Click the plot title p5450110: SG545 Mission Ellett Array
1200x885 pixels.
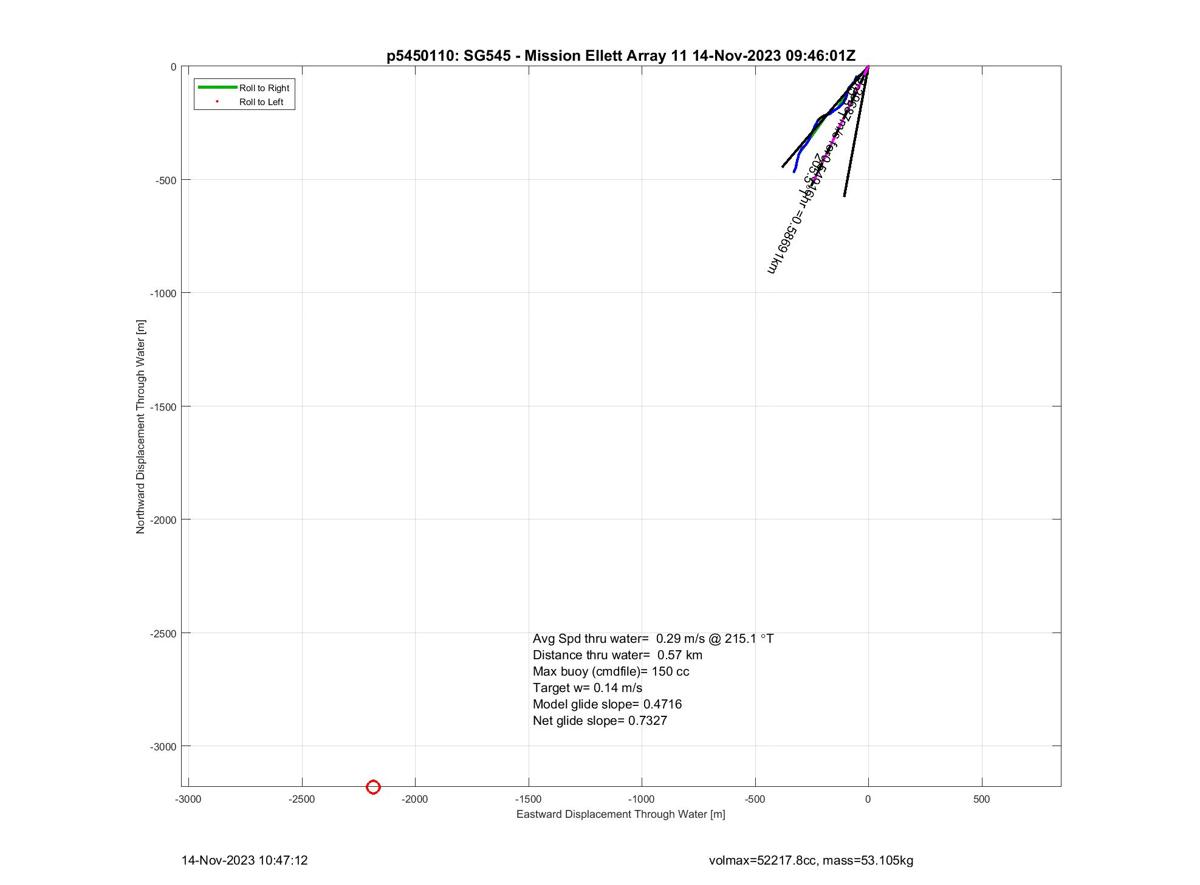click(621, 56)
